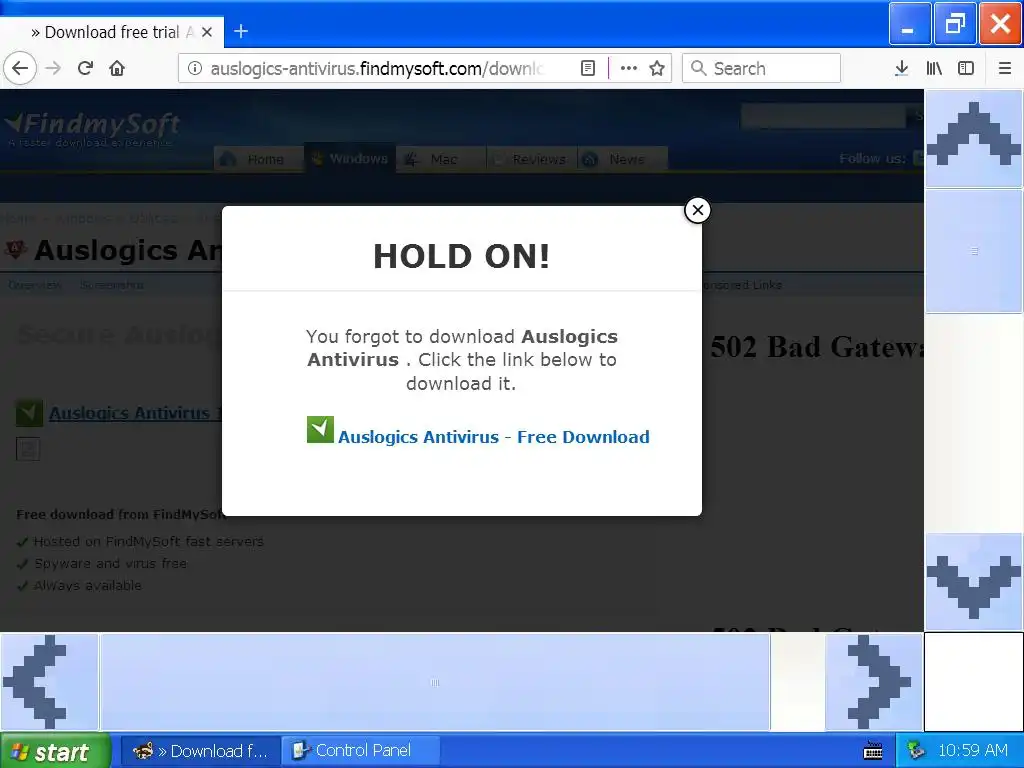Open the browser home page
The height and width of the screenshot is (768, 1024).
(x=117, y=68)
